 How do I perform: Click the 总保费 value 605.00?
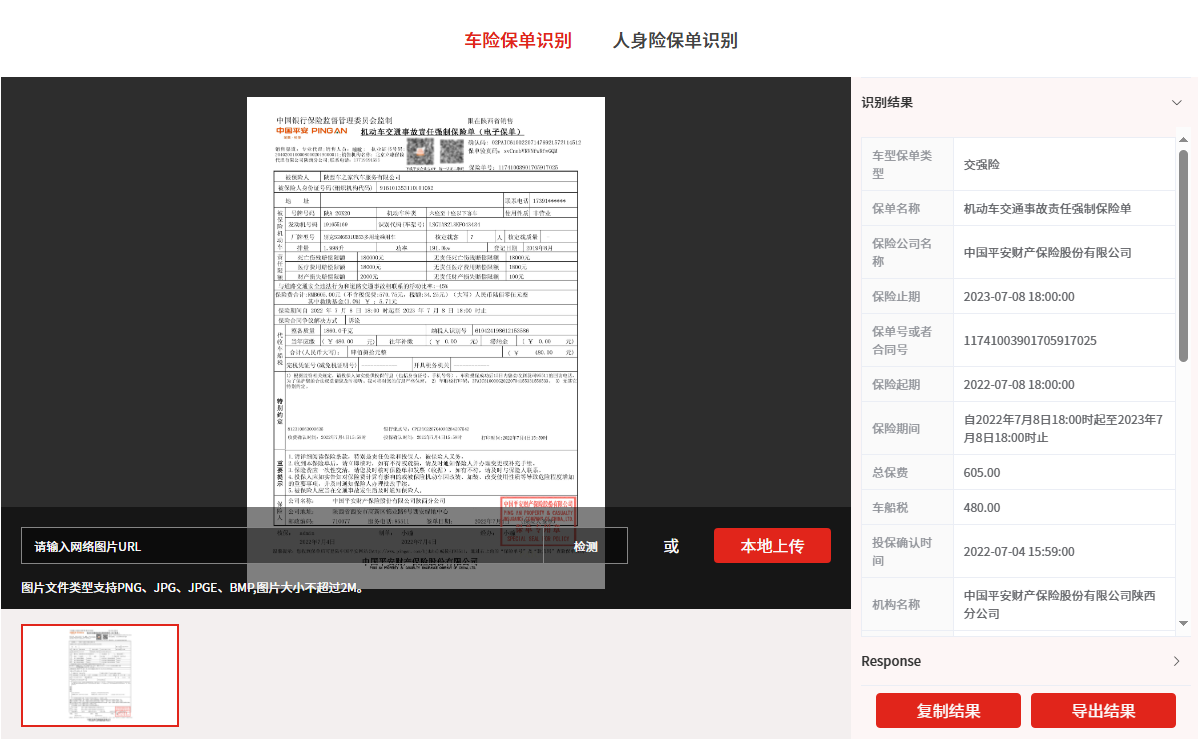click(x=982, y=473)
